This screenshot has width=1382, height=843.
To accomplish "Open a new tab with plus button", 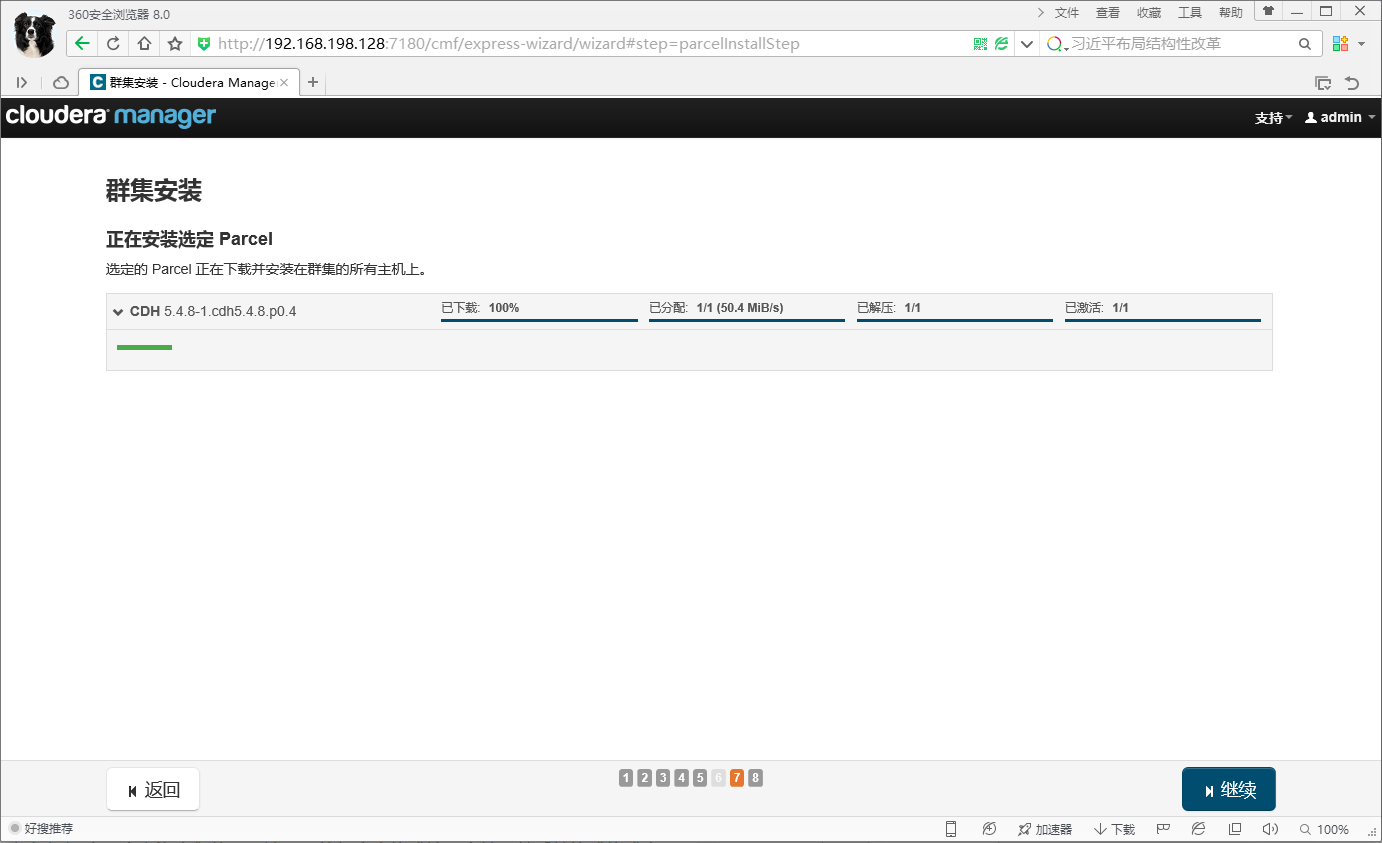I will [313, 82].
